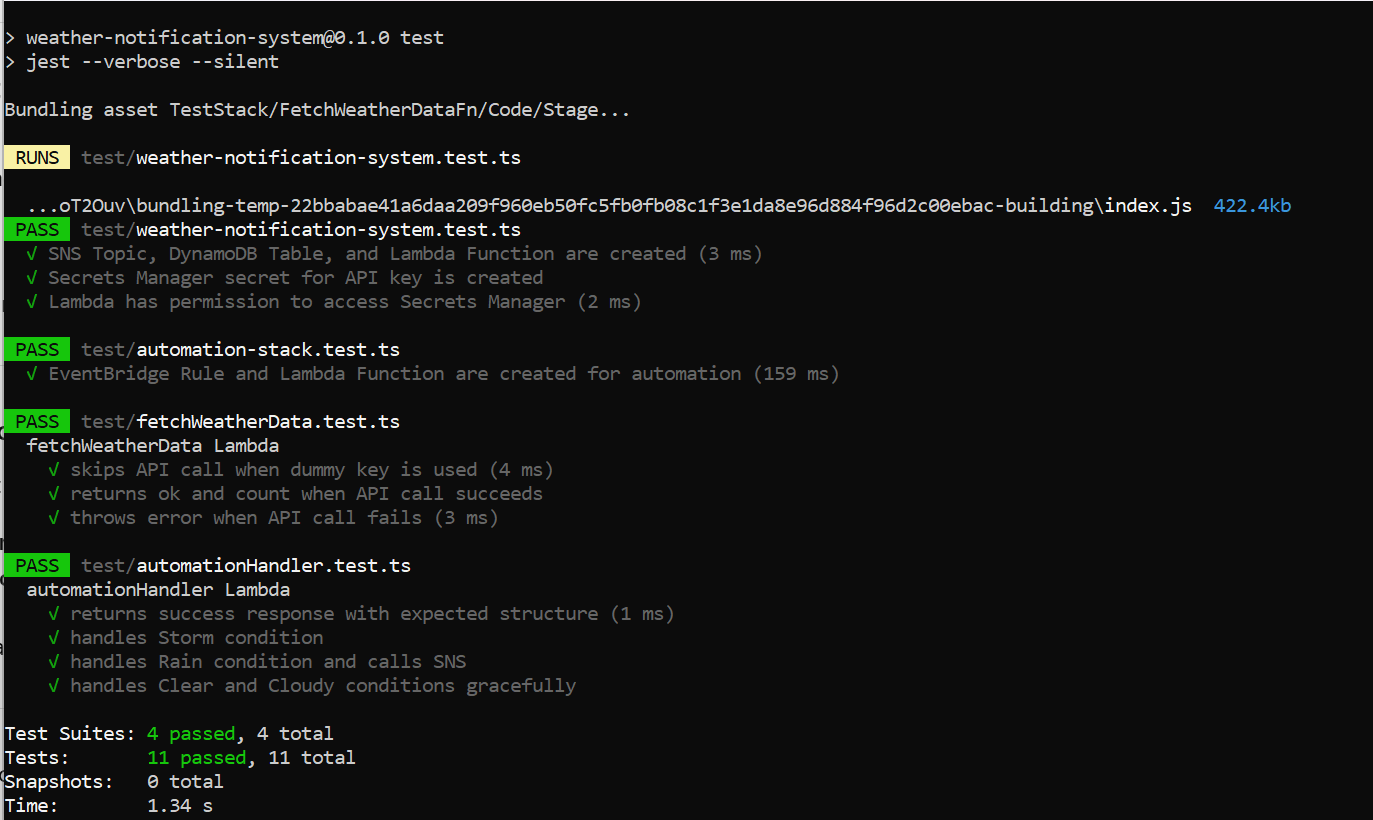Click the checkmark before "EventBridge Rule" test
The image size is (1373, 820).
point(32,374)
